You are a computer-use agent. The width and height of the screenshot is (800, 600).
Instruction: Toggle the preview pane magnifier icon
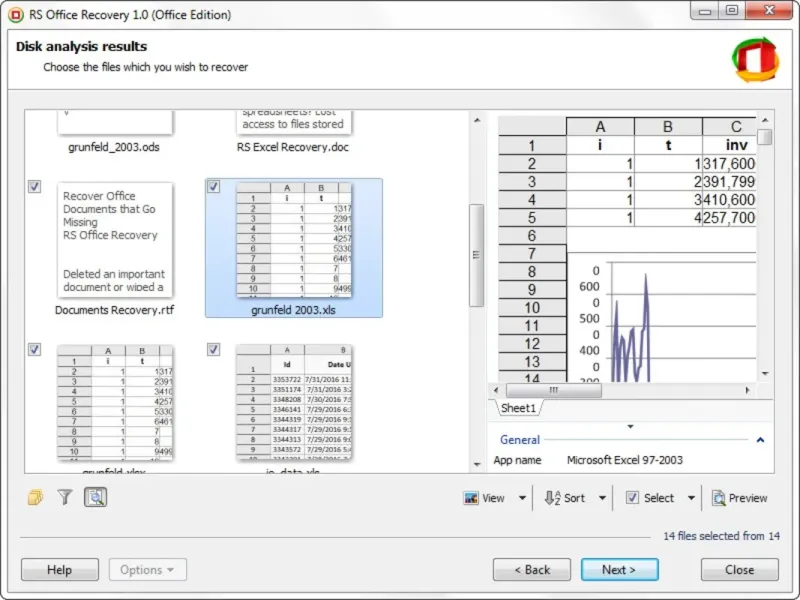coord(95,497)
